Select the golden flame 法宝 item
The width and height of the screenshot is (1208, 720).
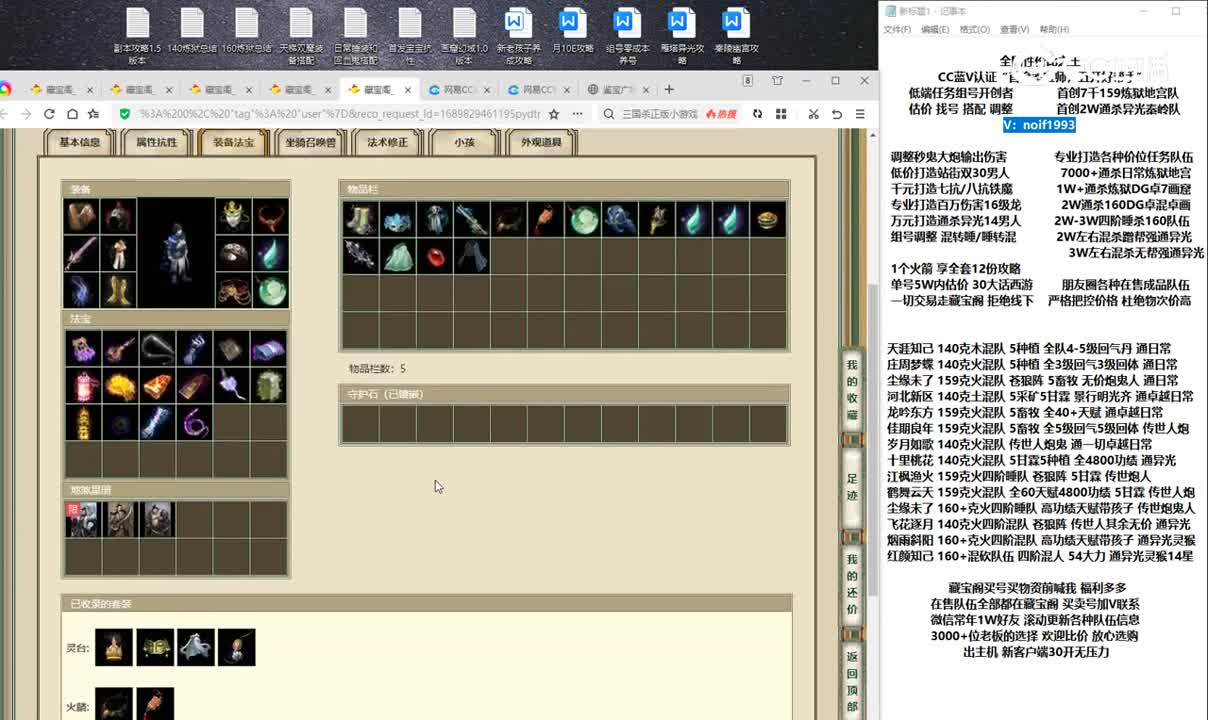(x=120, y=385)
